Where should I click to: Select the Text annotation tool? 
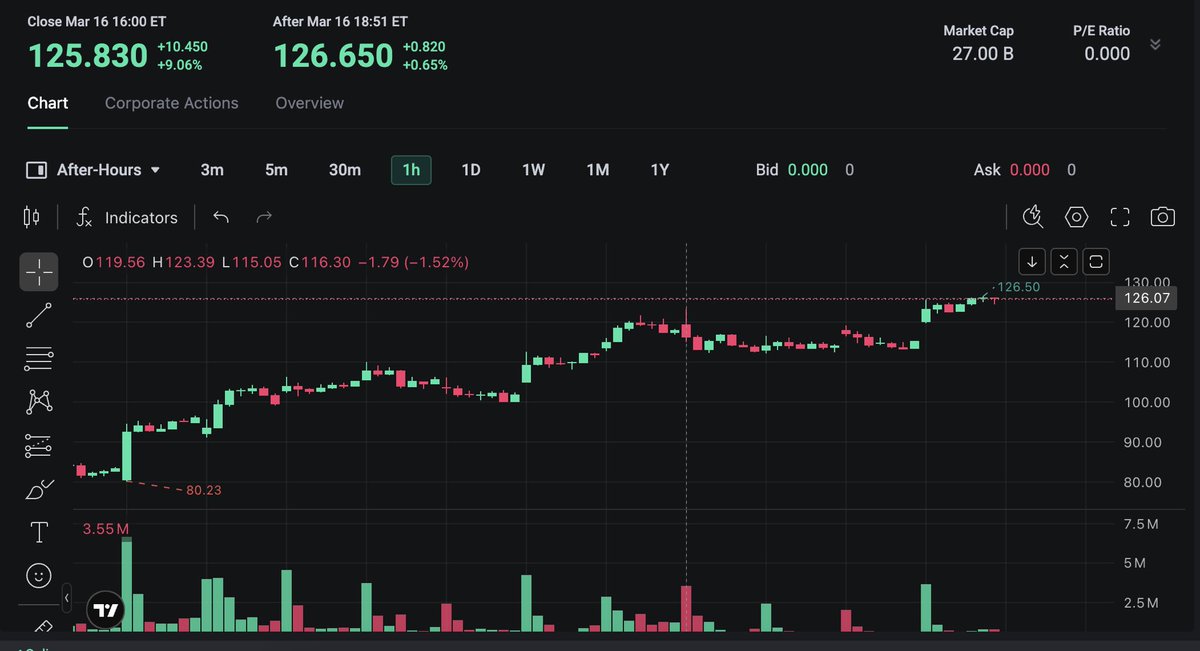click(x=39, y=533)
